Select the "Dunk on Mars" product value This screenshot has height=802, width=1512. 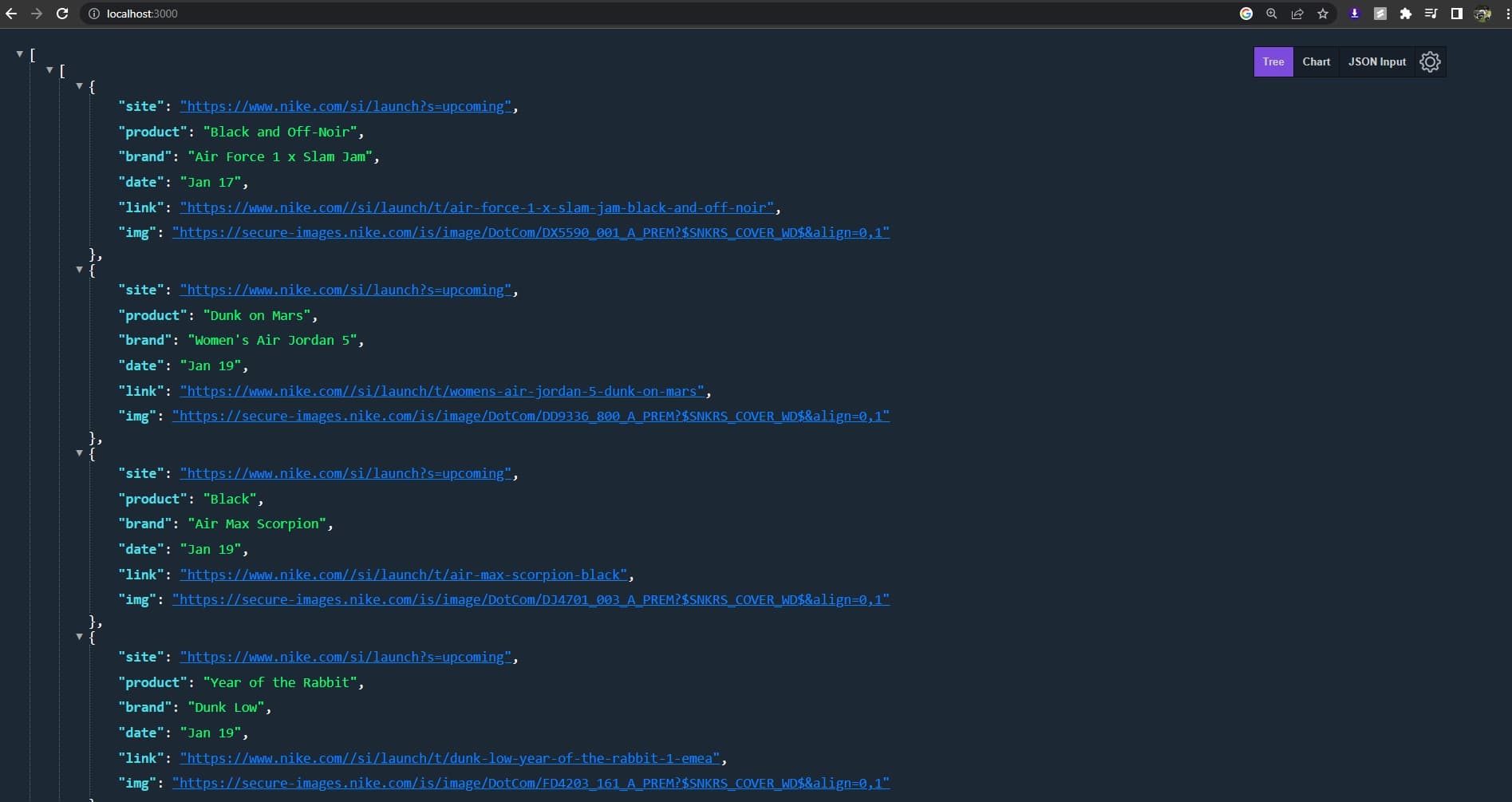[257, 315]
